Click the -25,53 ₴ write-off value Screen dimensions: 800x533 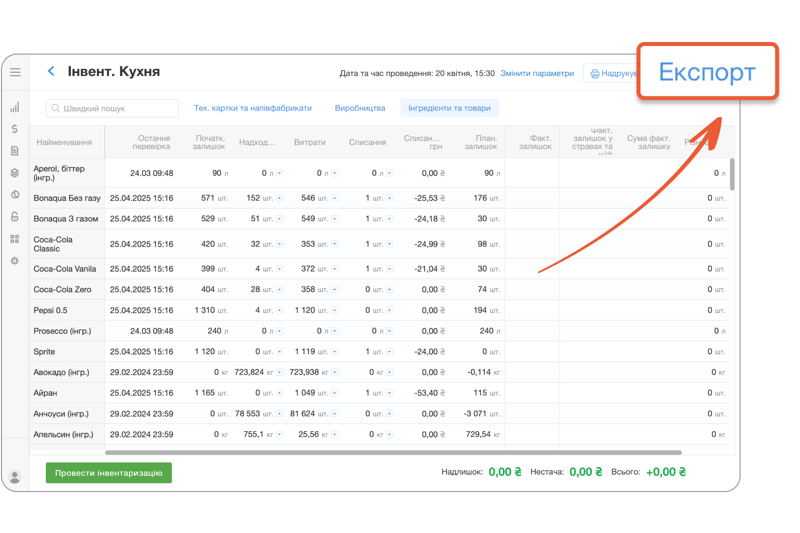pos(430,198)
